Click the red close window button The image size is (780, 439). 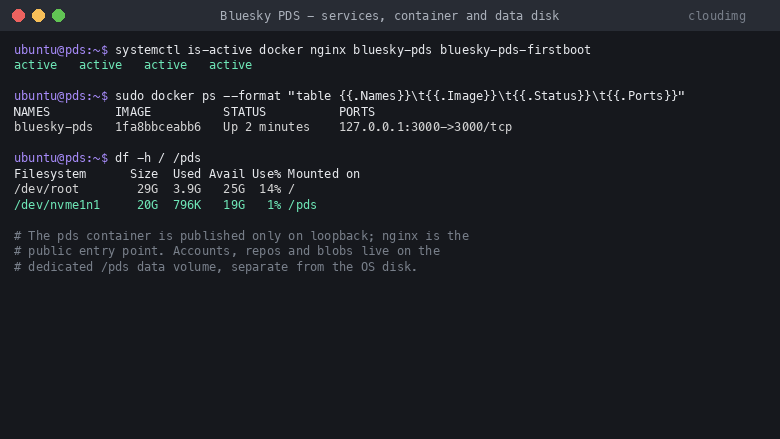tap(18, 16)
